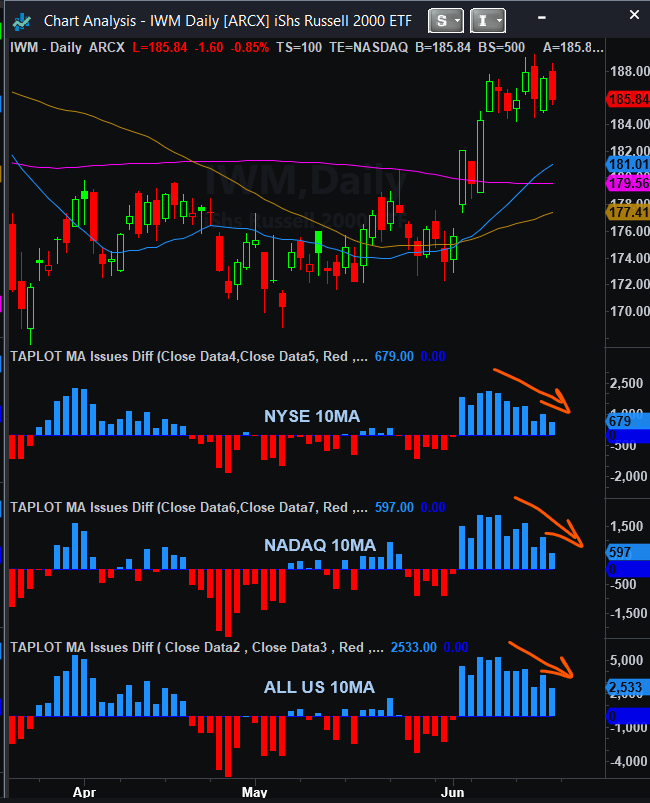
Task: Click the TS=100 status text
Action: pyautogui.click(x=299, y=48)
